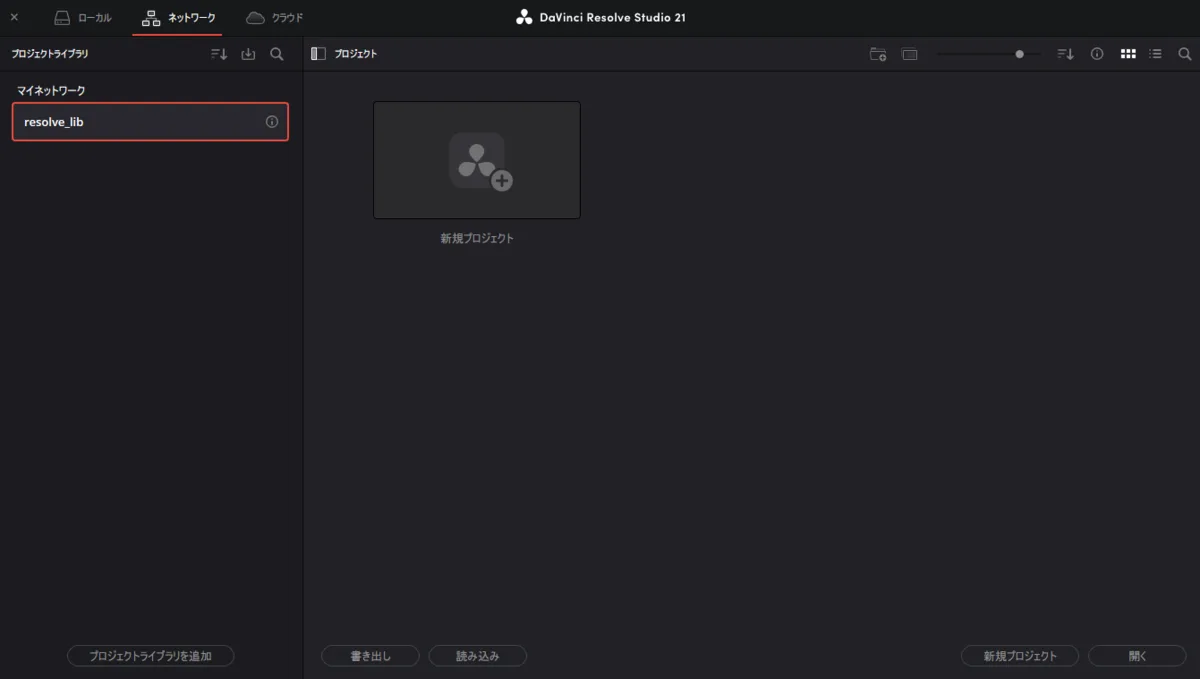
Task: Close the project manager with the X icon
Action: (x=14, y=17)
